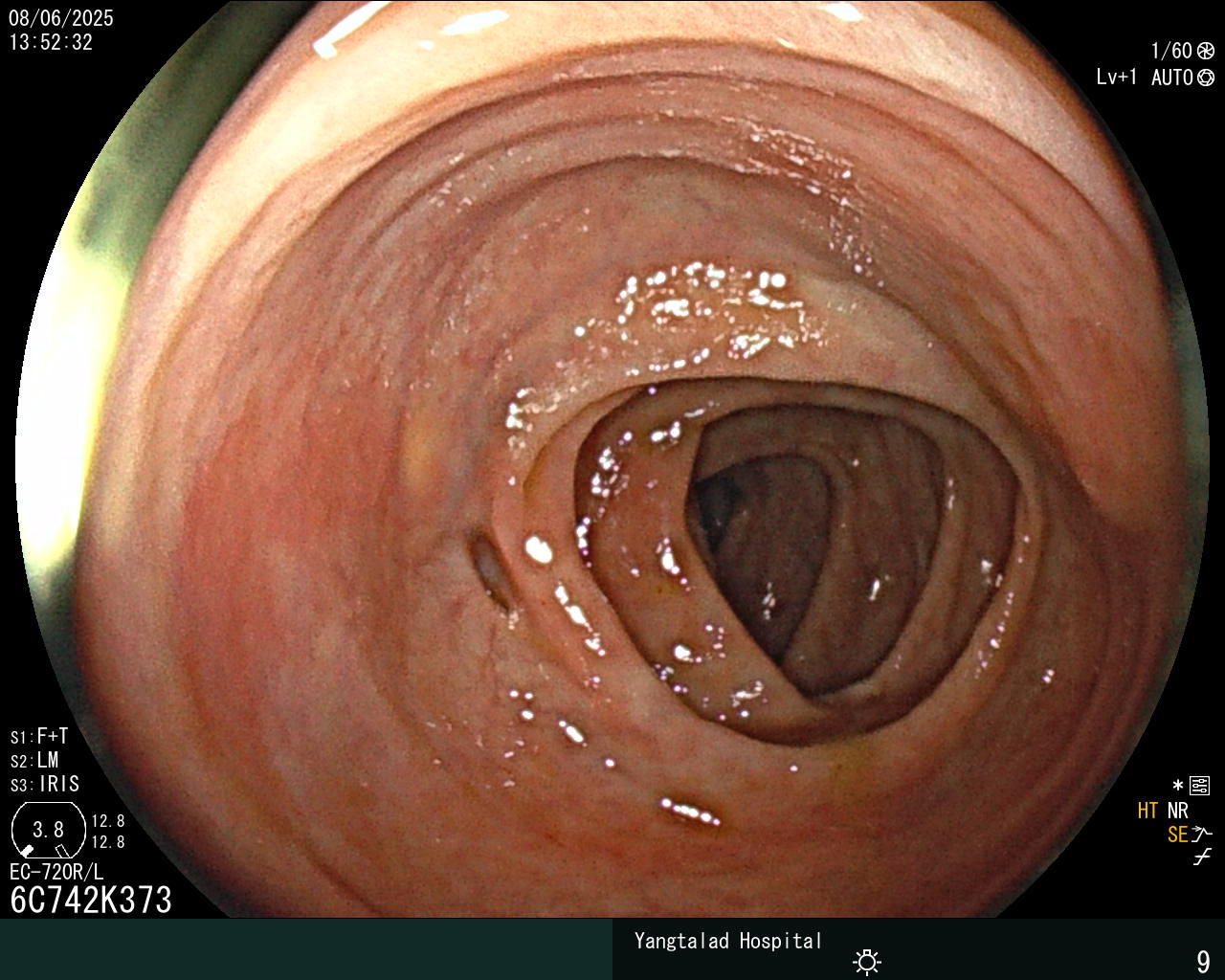The width and height of the screenshot is (1225, 980).
Task: Click the 1/60 shutter speed value
Action: pyautogui.click(x=1171, y=51)
